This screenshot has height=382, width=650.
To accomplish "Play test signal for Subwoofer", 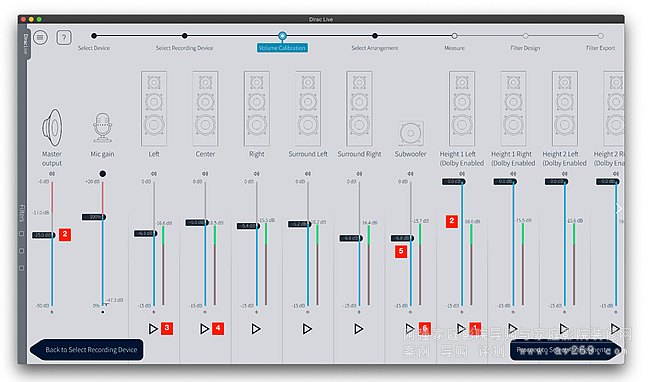I will [x=410, y=329].
